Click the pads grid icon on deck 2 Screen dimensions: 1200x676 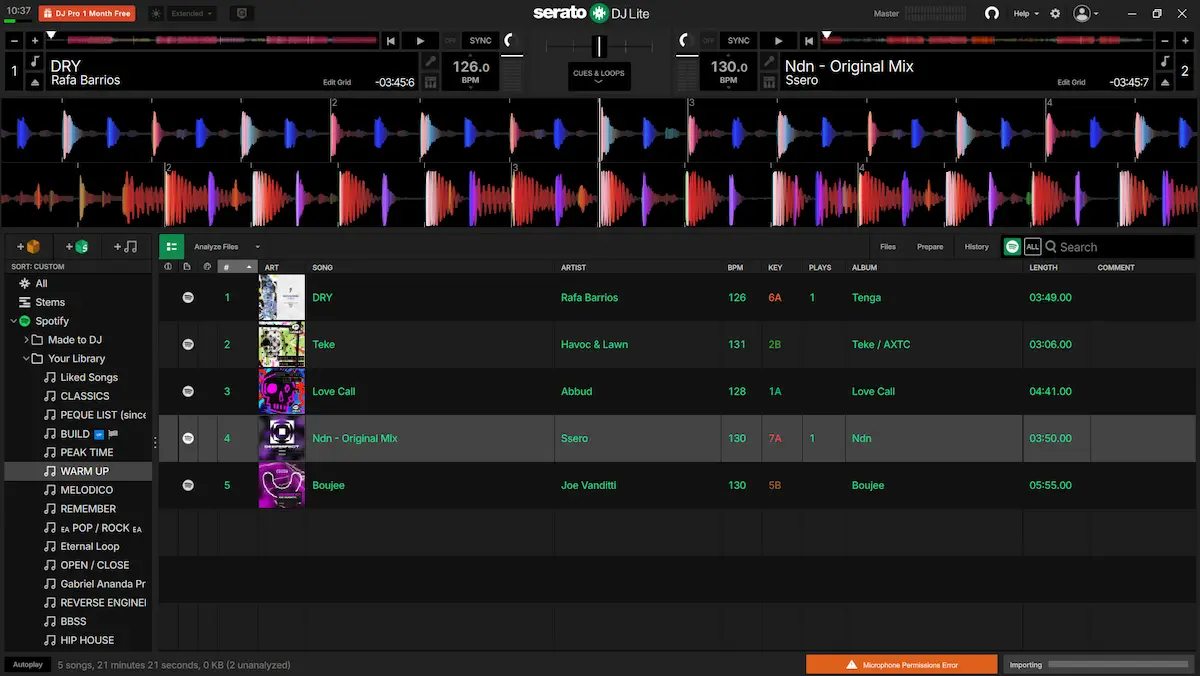tap(769, 83)
